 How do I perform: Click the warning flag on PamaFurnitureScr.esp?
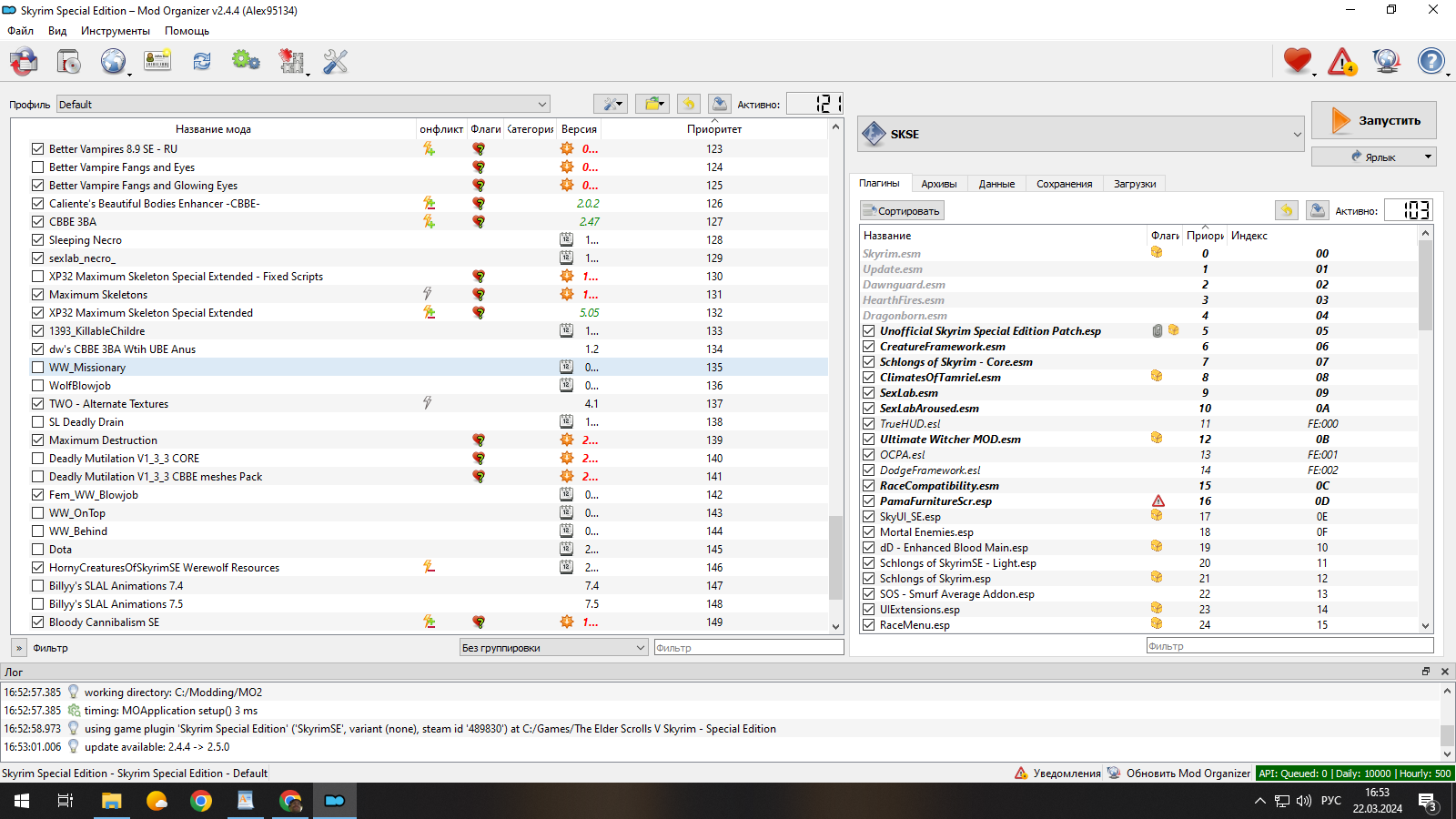pyautogui.click(x=1158, y=501)
